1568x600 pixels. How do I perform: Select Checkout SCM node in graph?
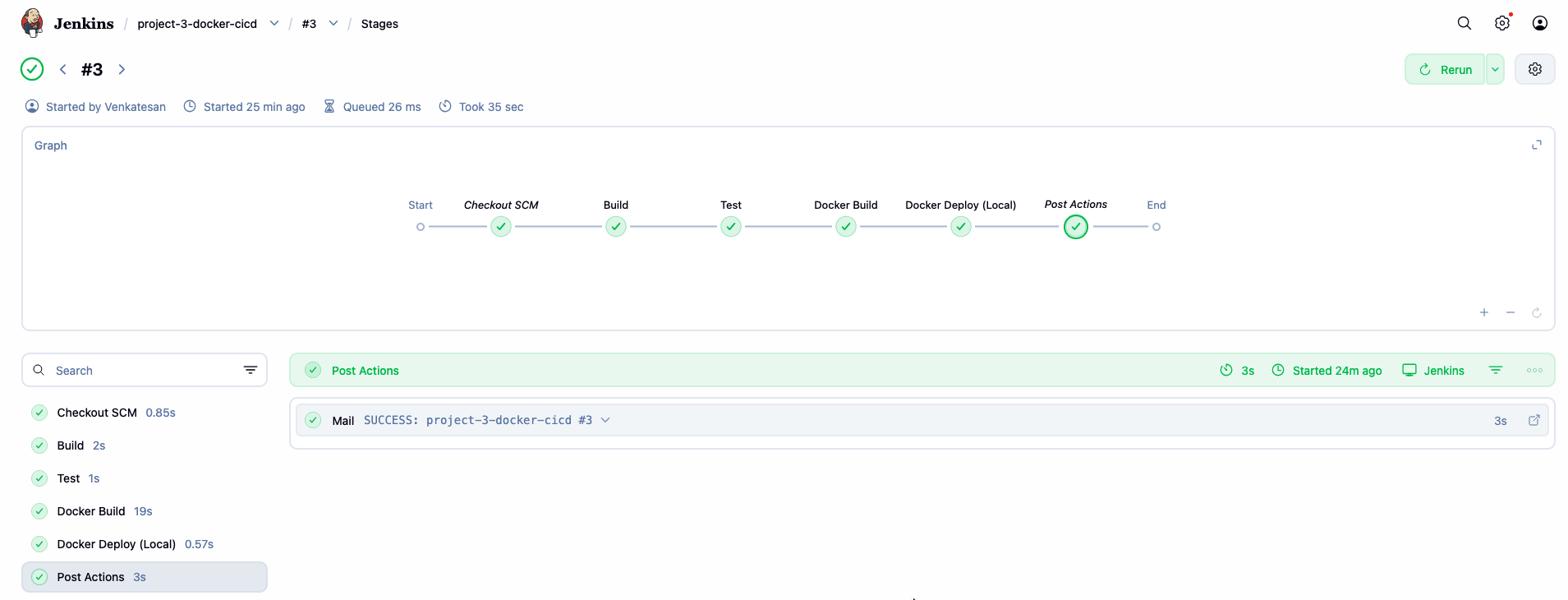point(501,227)
